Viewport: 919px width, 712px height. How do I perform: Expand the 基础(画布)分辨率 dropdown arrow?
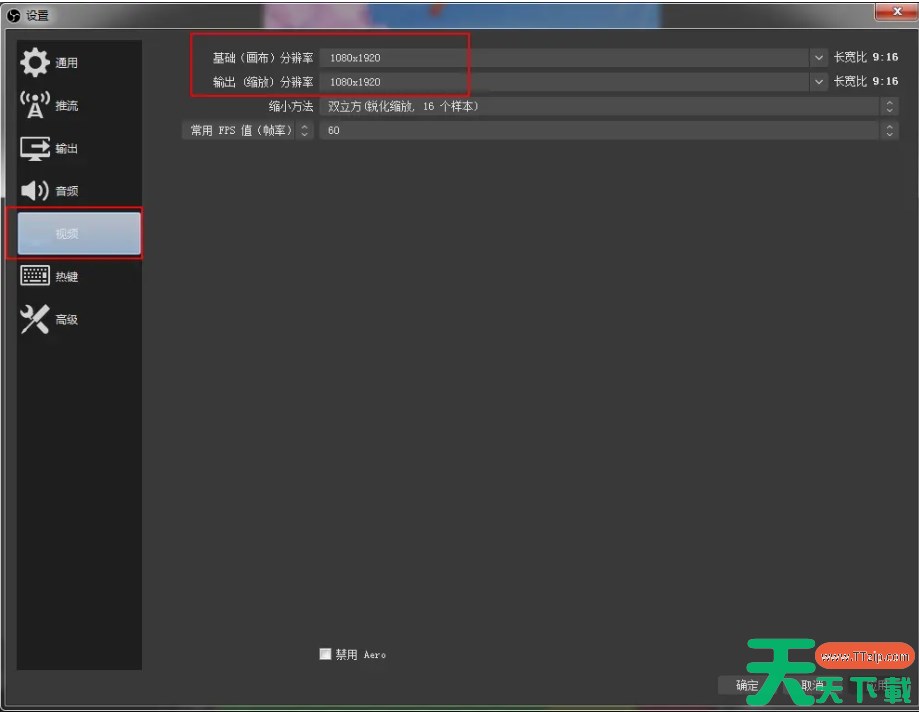coord(818,57)
